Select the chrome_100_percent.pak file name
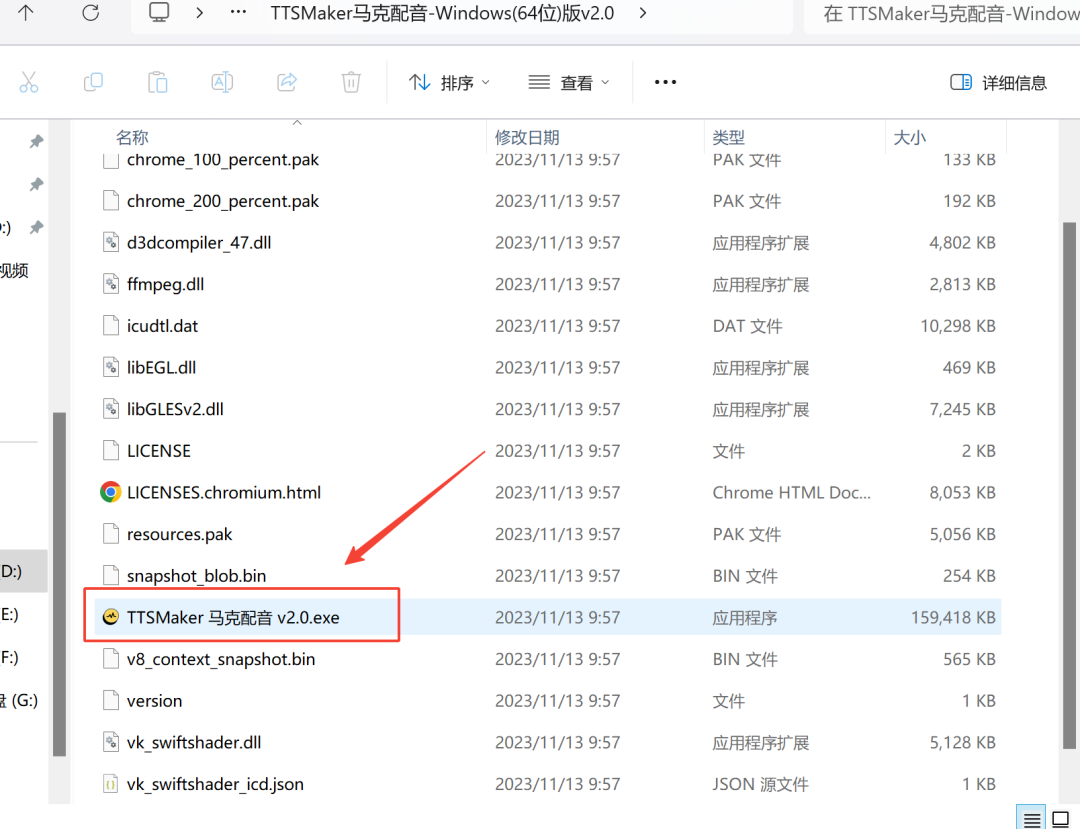This screenshot has width=1080, height=829. 222,160
